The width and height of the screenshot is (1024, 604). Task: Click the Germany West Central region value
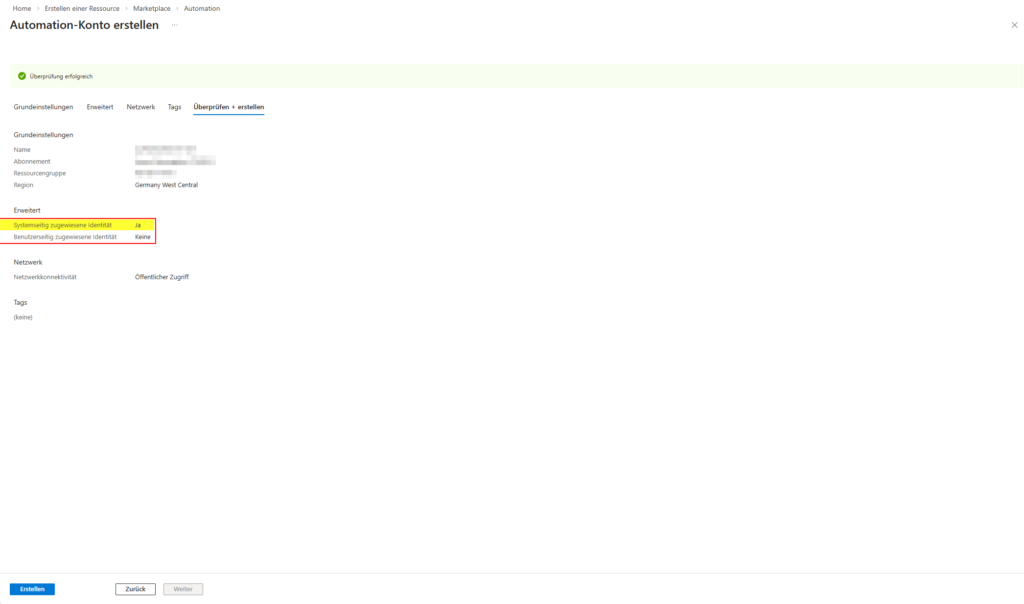click(x=166, y=185)
